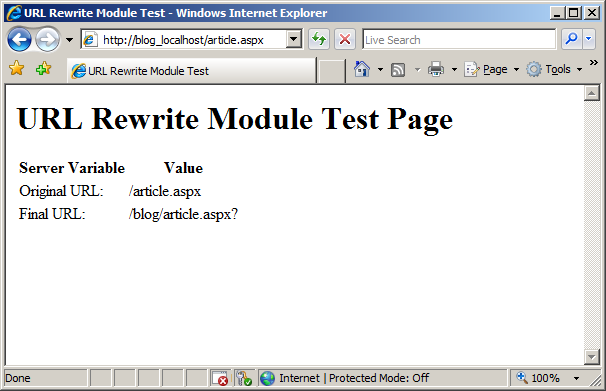Click the Value column header
Image resolution: width=606 pixels, height=391 pixels.
click(x=183, y=168)
